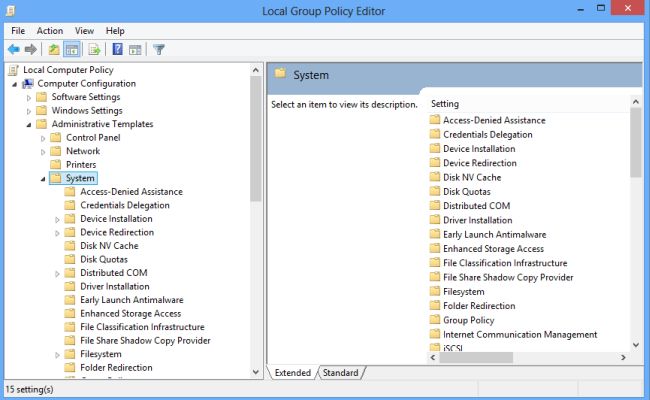Viewport: 650px width, 400px height.
Task: Click settings list scroll down arrow
Action: pyautogui.click(x=636, y=344)
